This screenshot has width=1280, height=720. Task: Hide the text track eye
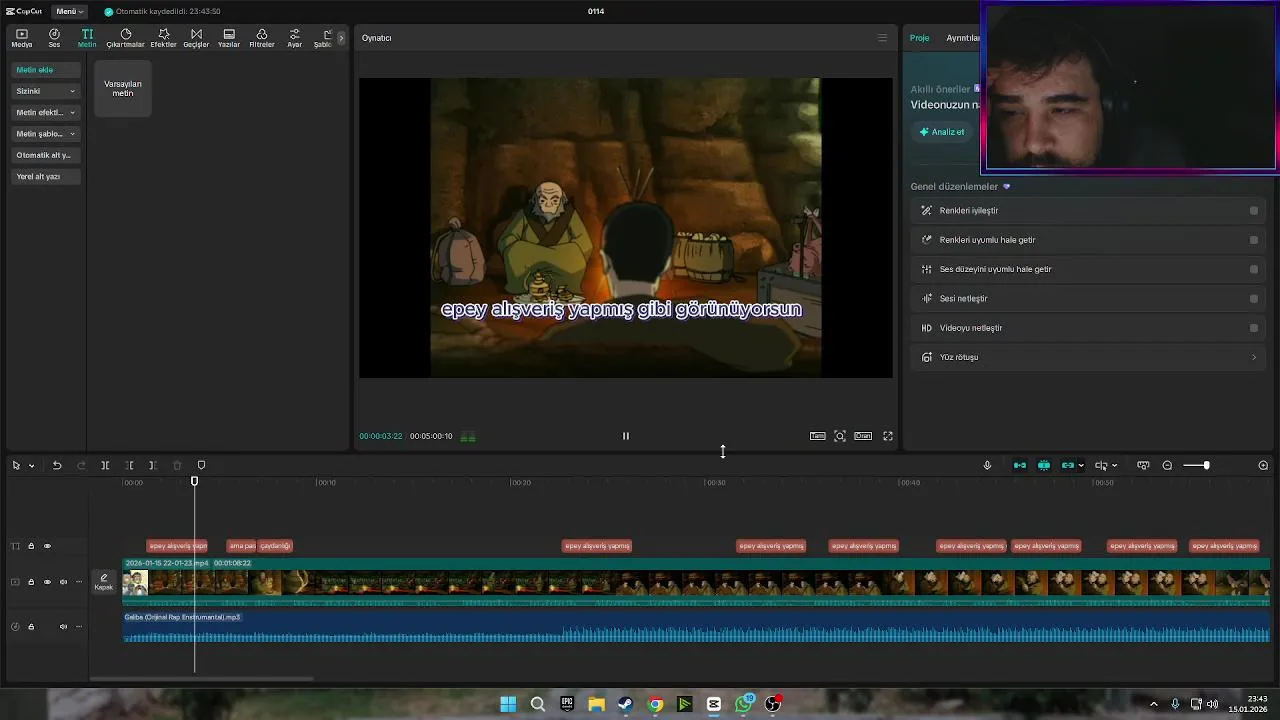coord(47,546)
